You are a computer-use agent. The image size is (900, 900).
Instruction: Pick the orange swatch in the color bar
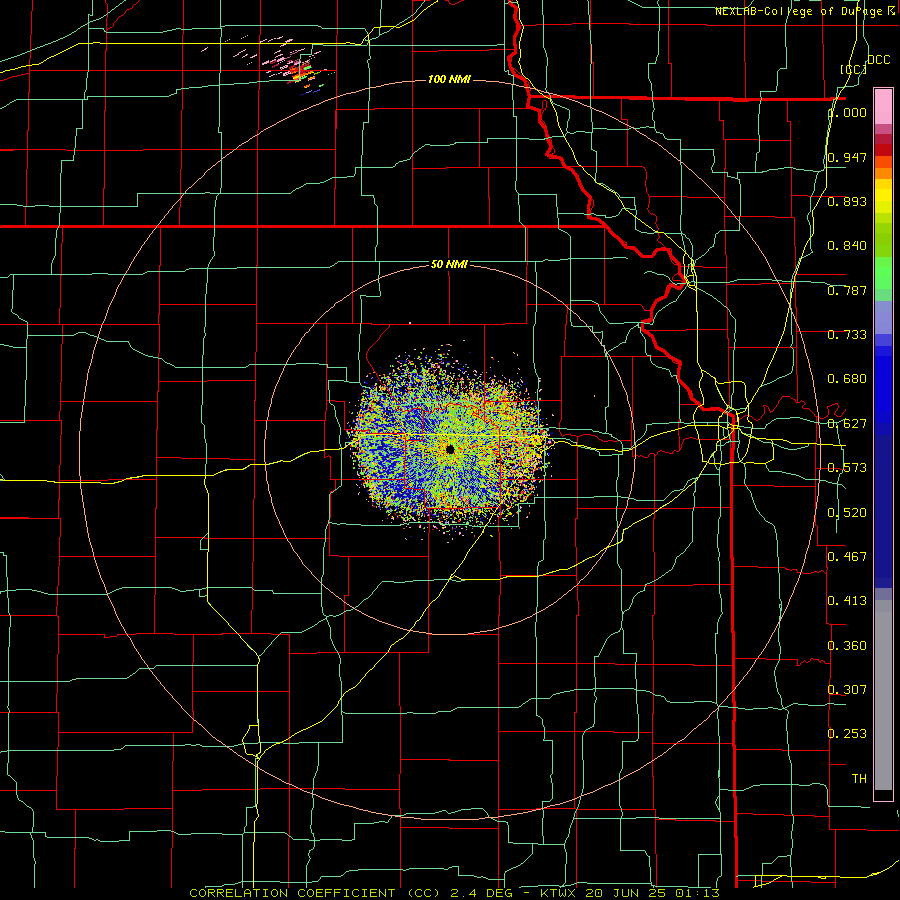883,172
